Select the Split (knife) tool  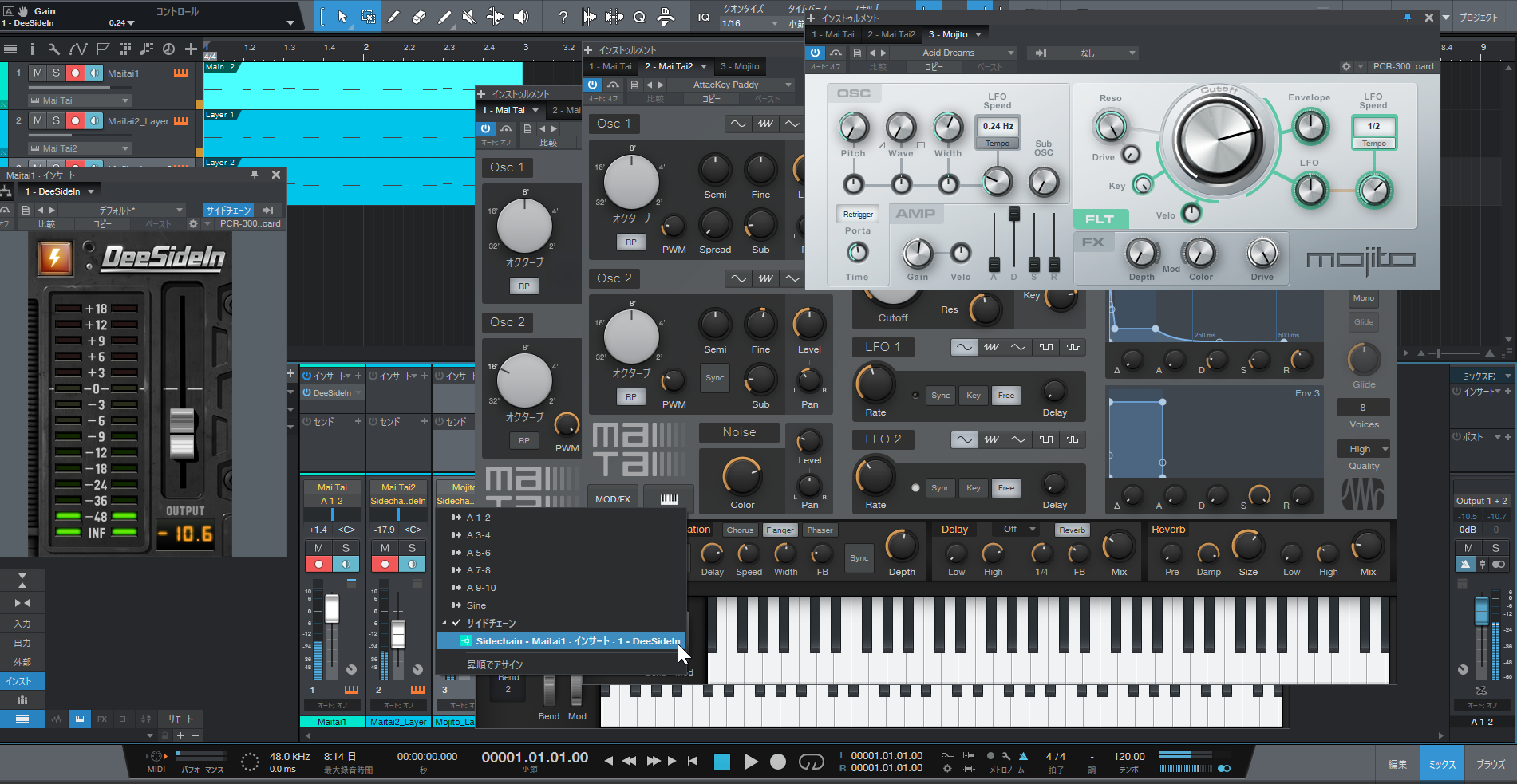[393, 17]
